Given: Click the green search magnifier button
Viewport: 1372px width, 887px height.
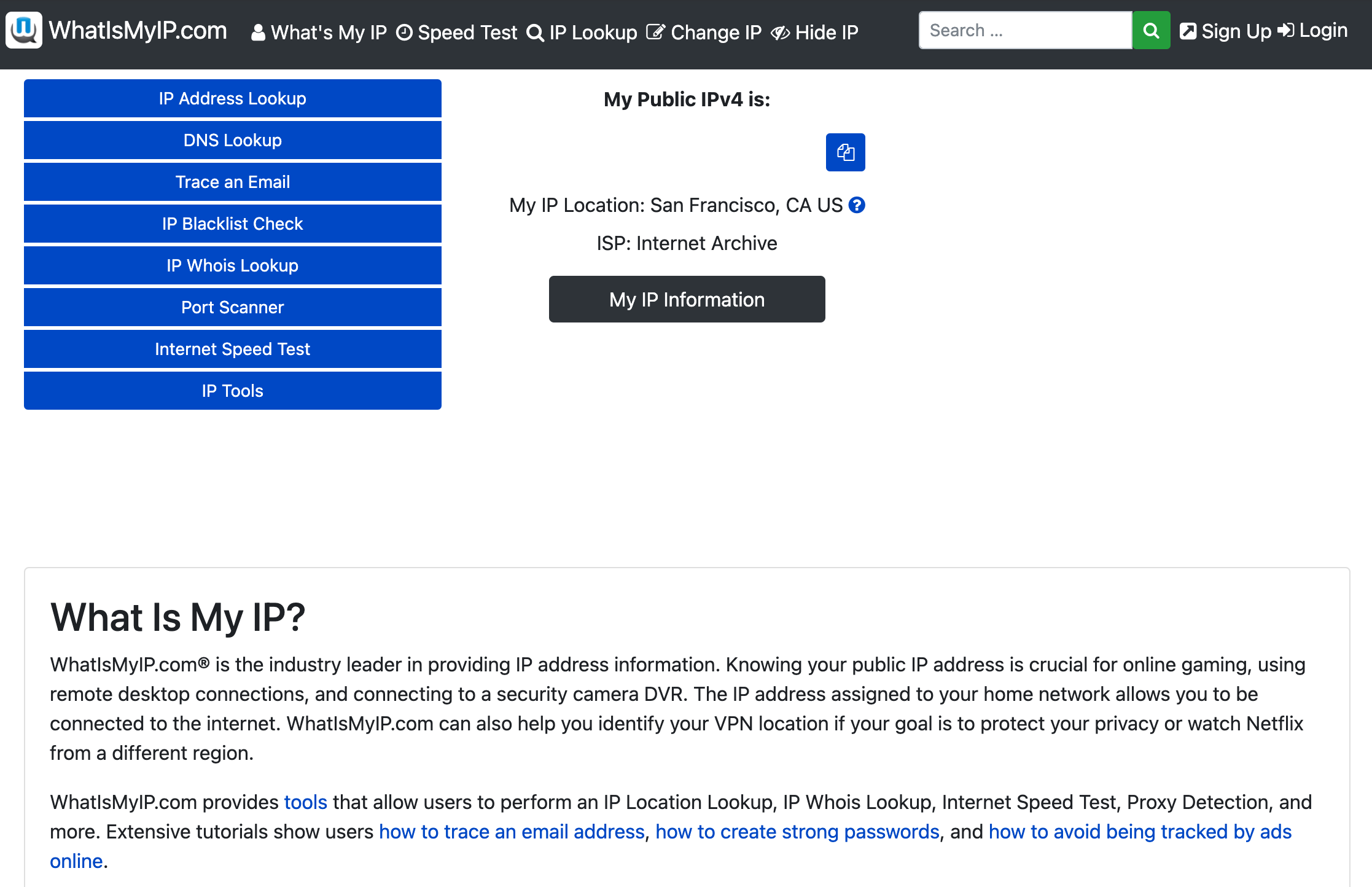Looking at the screenshot, I should pos(1151,31).
